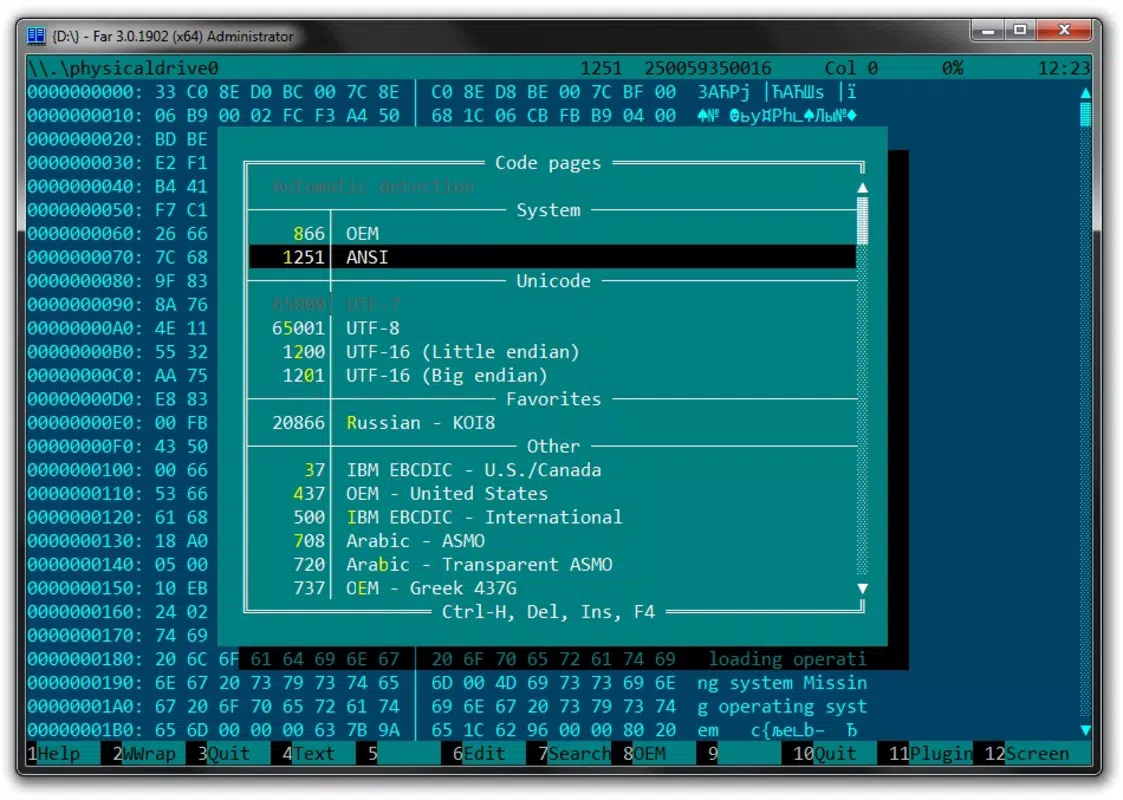Minimize the Far Manager window
Viewport: 1123px width, 800px height.
click(x=988, y=31)
